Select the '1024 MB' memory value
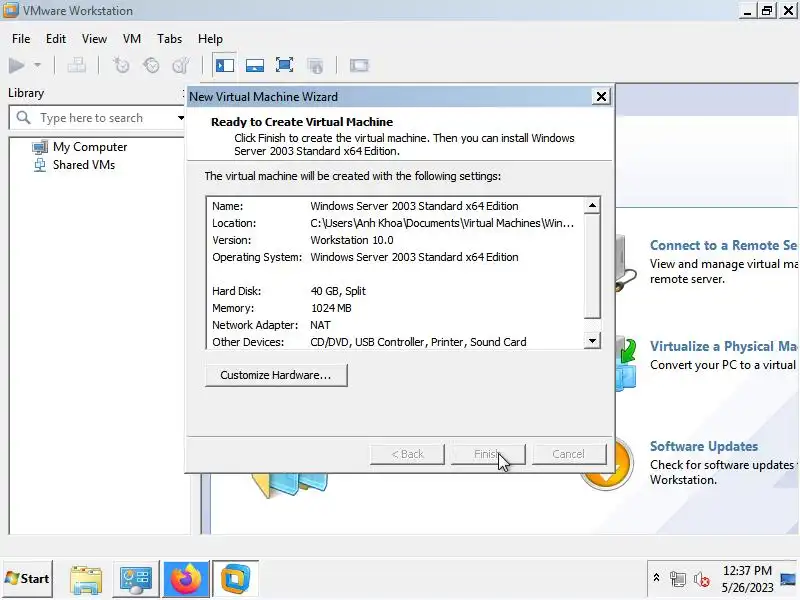This screenshot has height=600, width=800. (331, 308)
